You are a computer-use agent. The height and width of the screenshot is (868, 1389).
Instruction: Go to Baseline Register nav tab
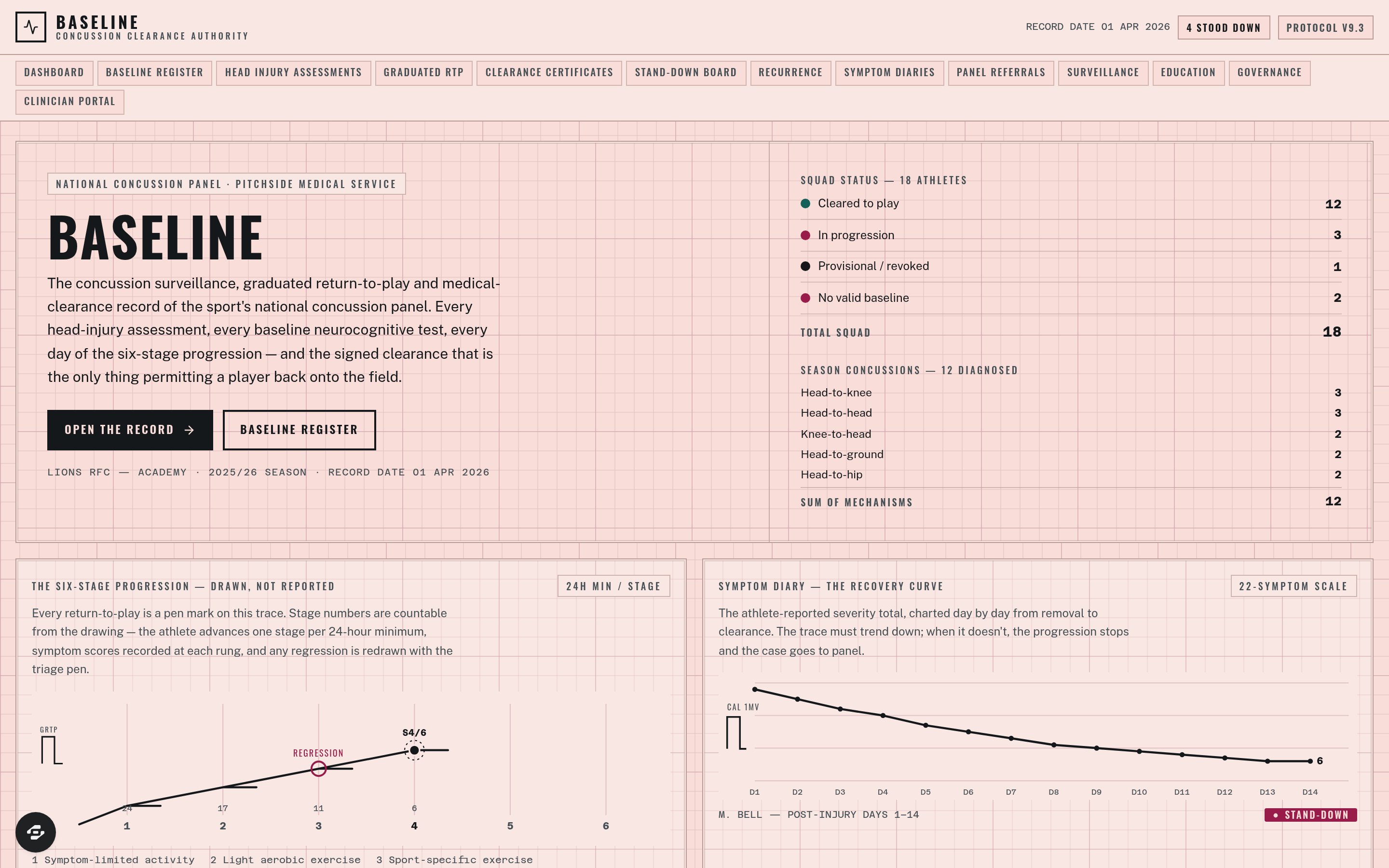point(154,73)
